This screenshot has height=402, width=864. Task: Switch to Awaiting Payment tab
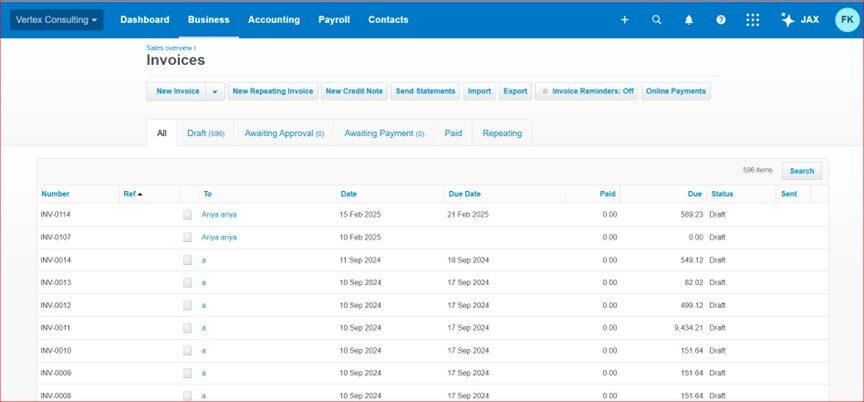384,133
